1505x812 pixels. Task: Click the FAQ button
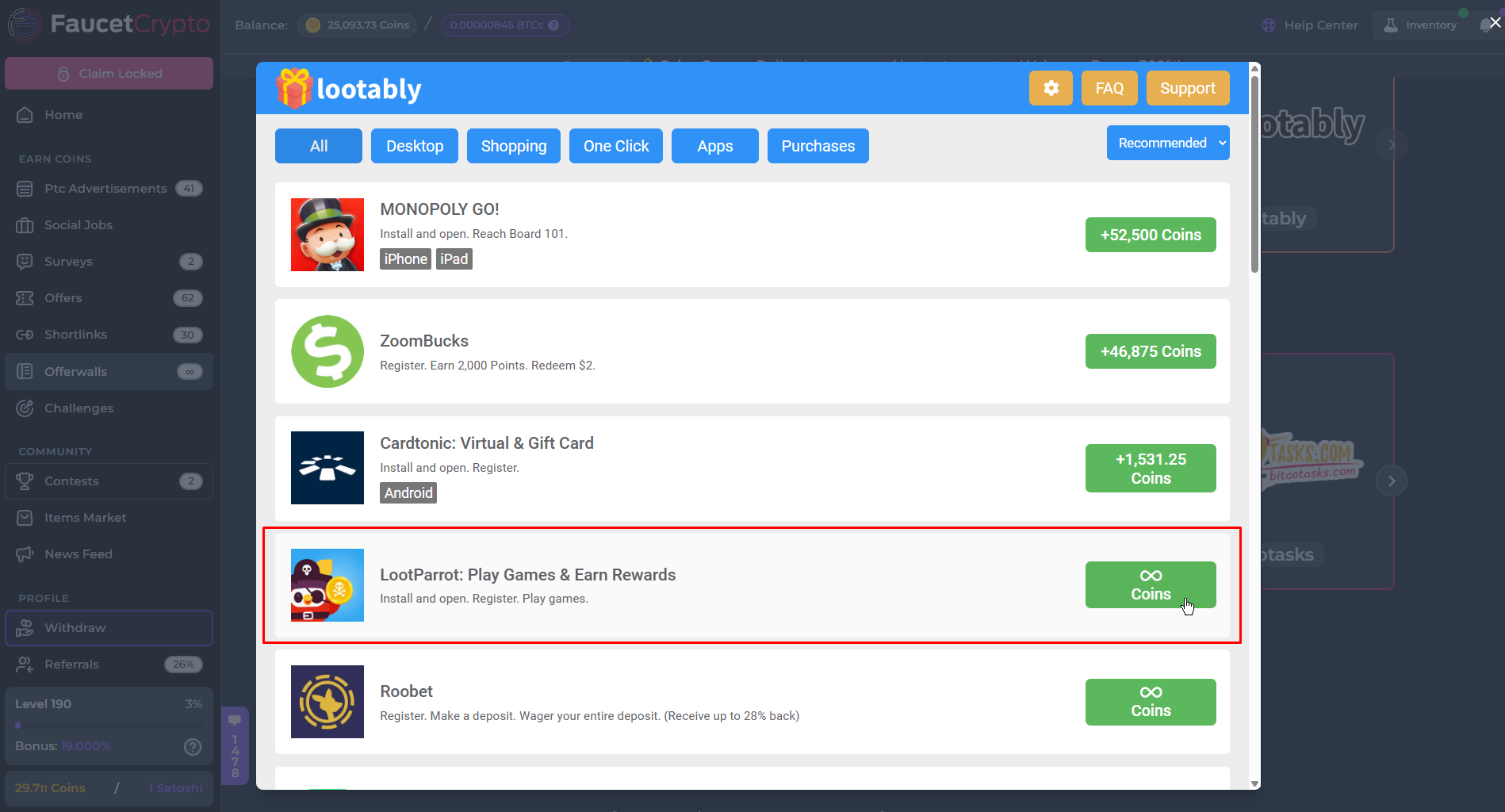tap(1109, 88)
